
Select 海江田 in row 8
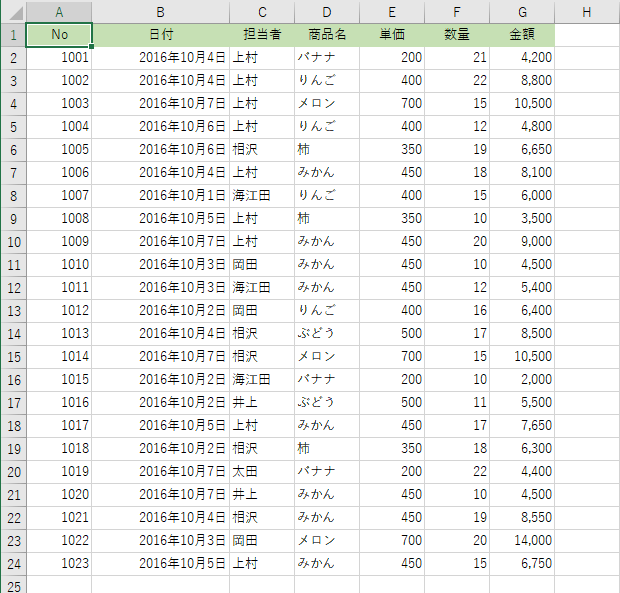pos(262,196)
